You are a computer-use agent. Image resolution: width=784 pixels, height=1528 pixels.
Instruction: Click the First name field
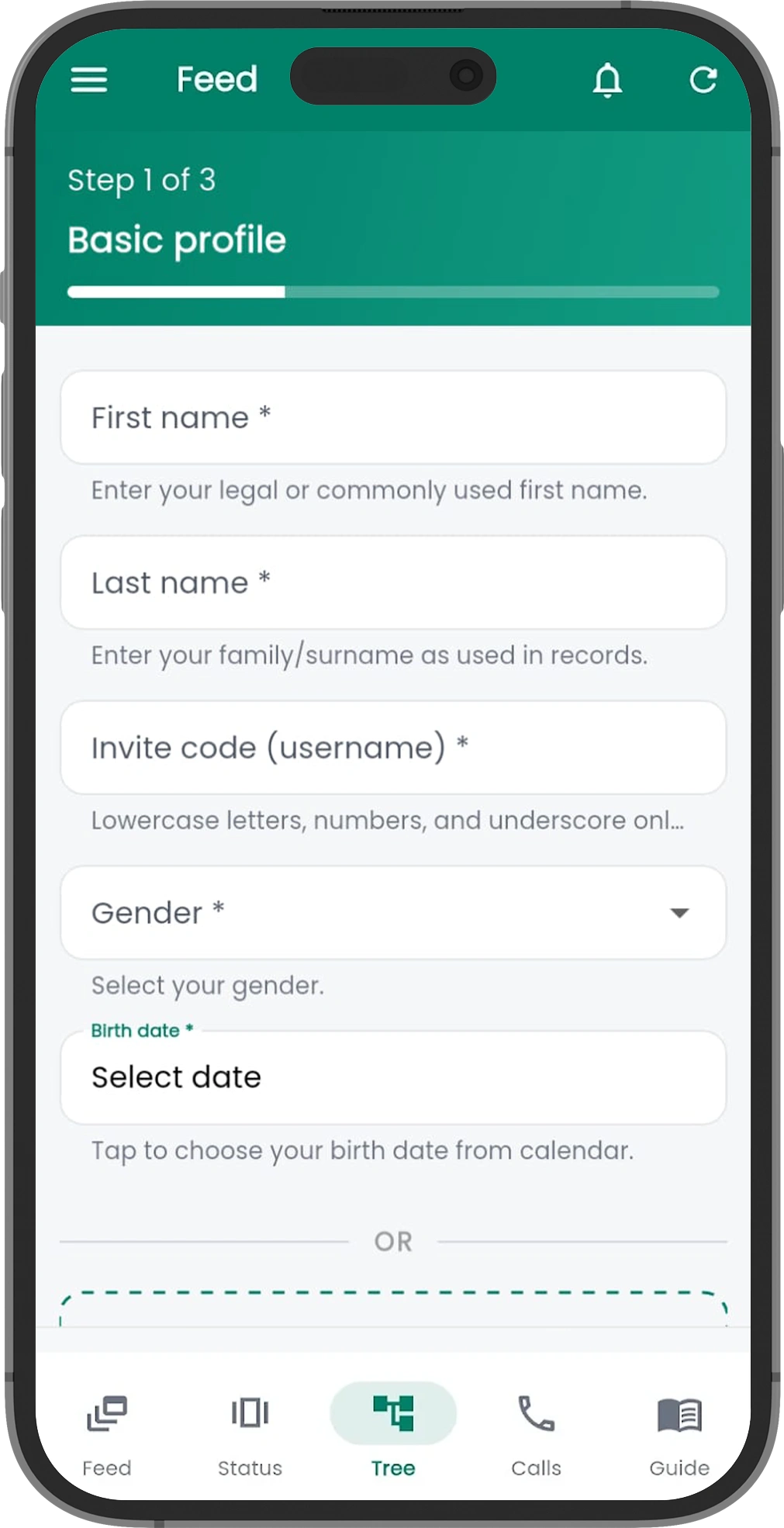tap(393, 418)
